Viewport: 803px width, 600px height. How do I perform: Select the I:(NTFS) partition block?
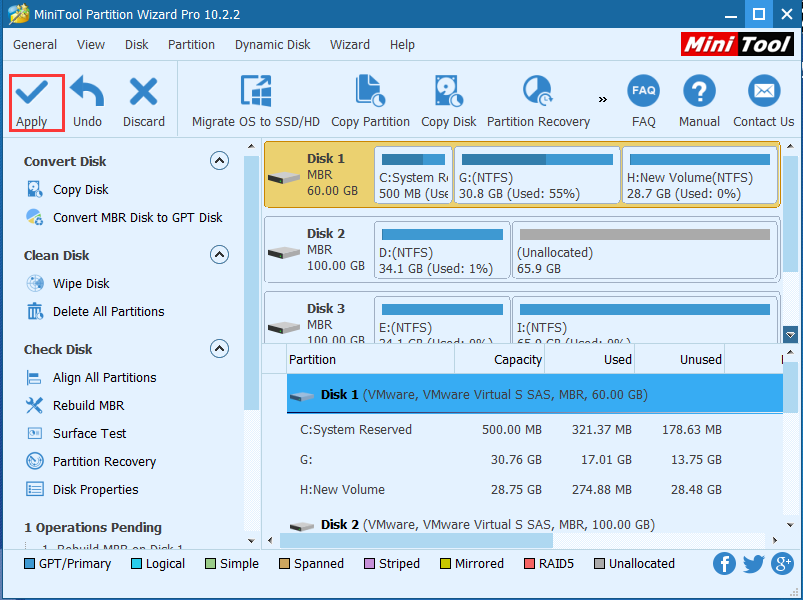coord(645,319)
